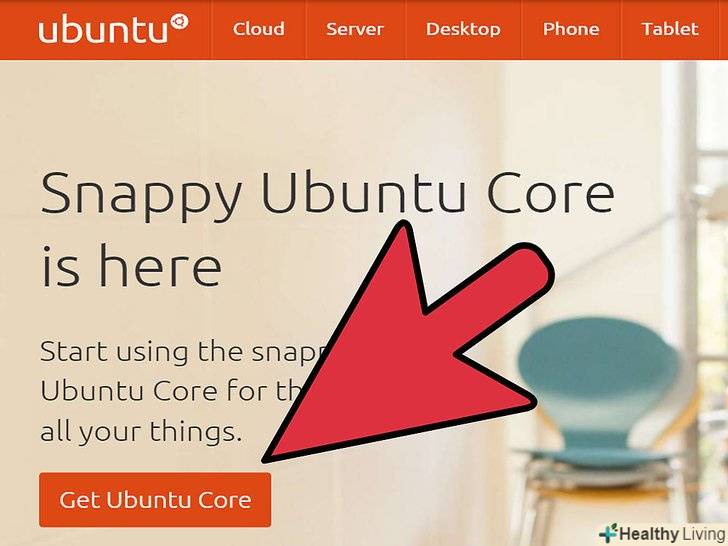This screenshot has height=546, width=728.
Task: Click the blue chair seat back
Action: click(600, 369)
